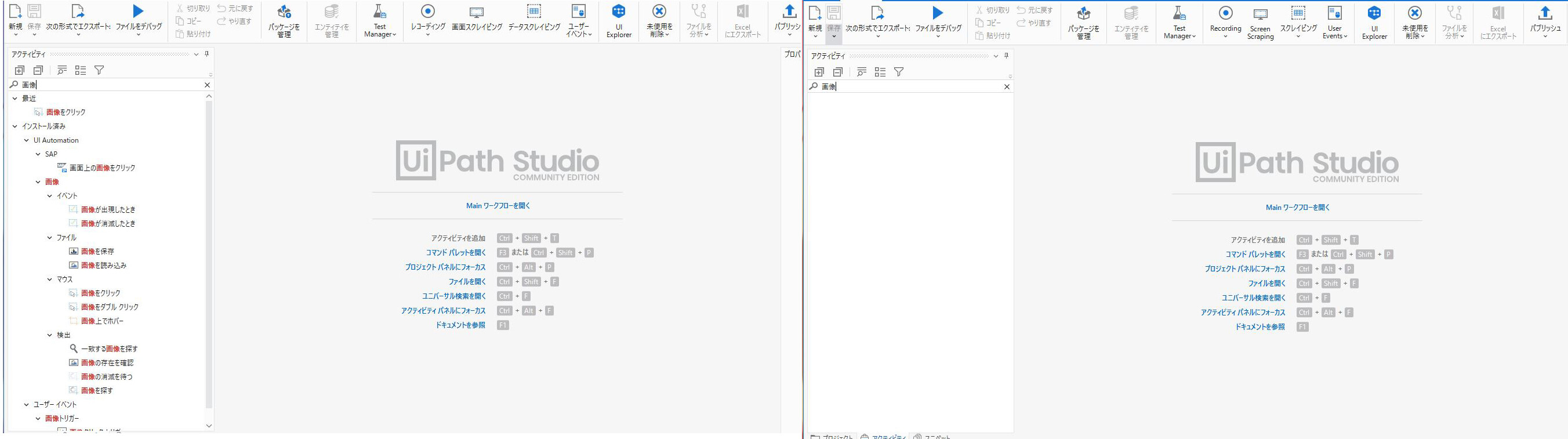1568x439 pixels.
Task: Collapse the UI Automation tree node
Action: pyautogui.click(x=26, y=140)
